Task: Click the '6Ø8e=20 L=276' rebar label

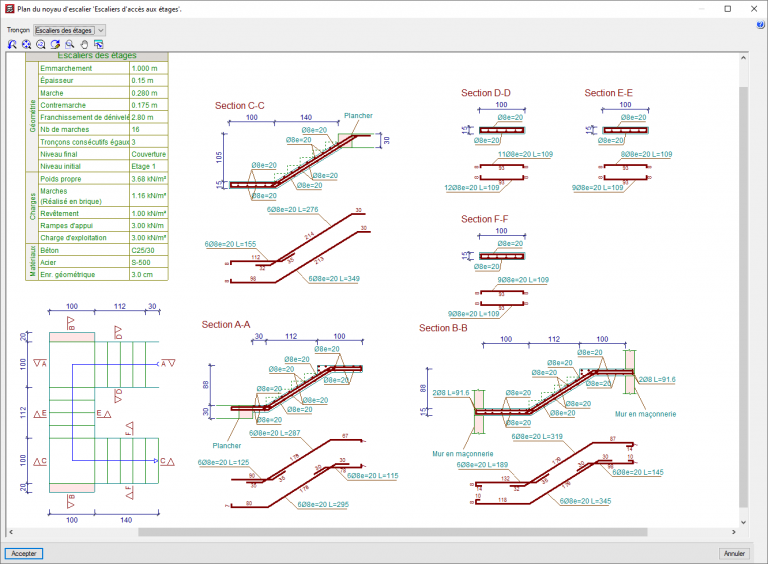Action: coord(292,210)
